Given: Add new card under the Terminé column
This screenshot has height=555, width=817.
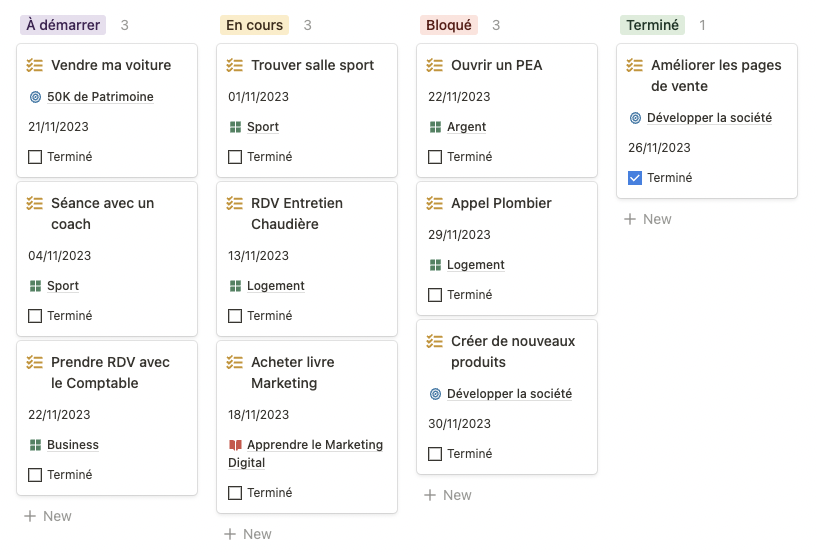Looking at the screenshot, I should pyautogui.click(x=647, y=219).
